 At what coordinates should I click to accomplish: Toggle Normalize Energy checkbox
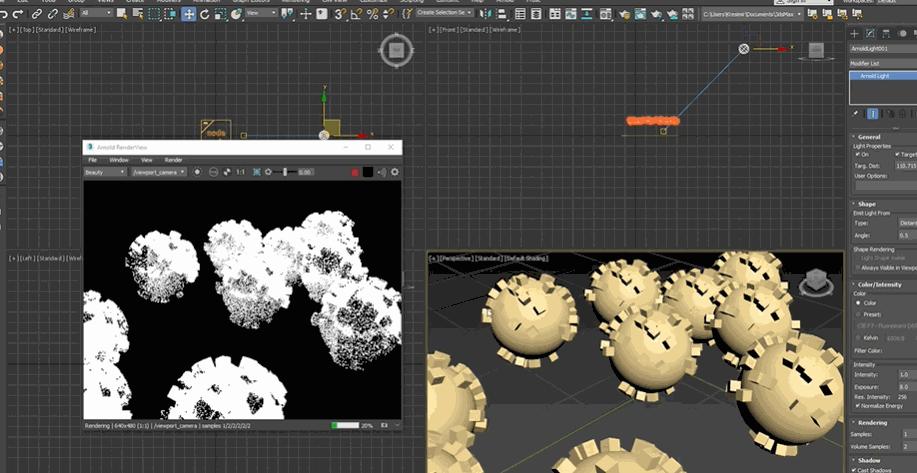click(858, 405)
